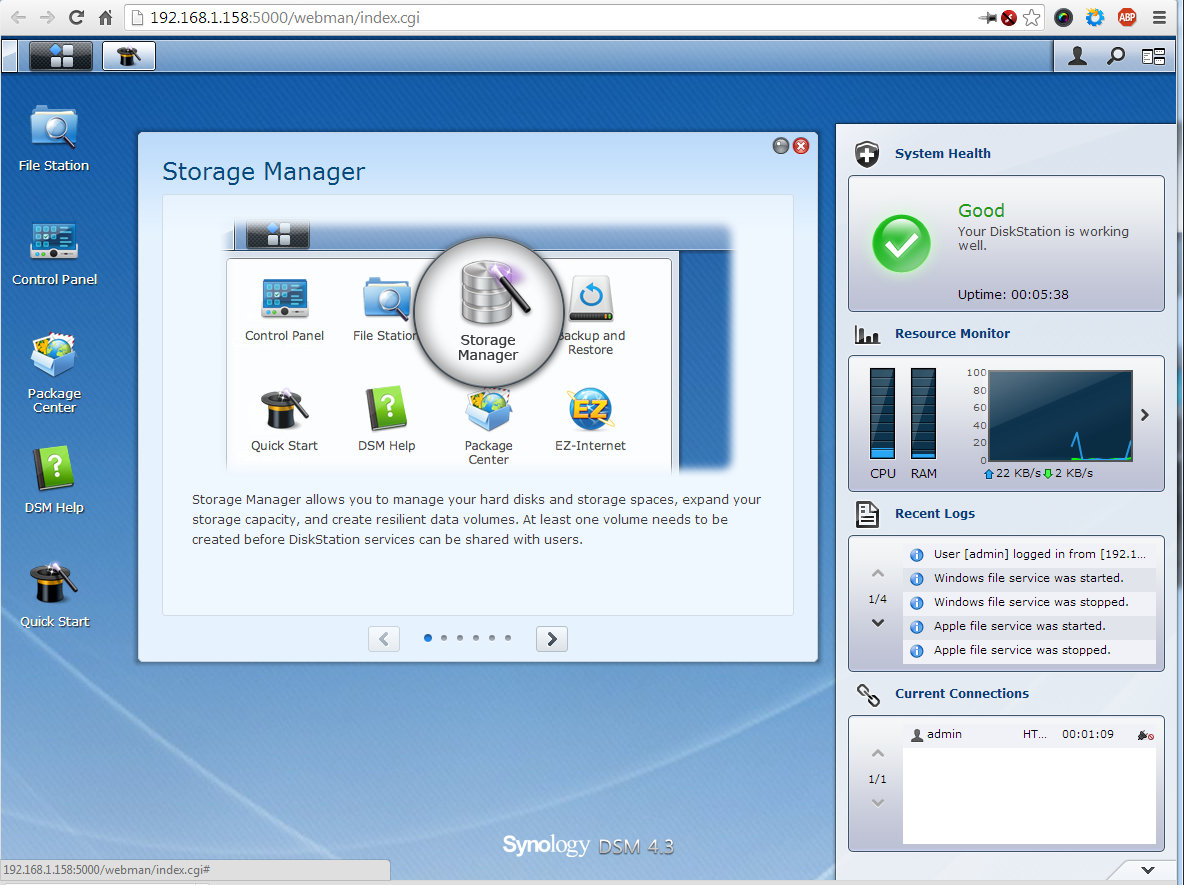Minimize the Quick Start window

click(781, 146)
